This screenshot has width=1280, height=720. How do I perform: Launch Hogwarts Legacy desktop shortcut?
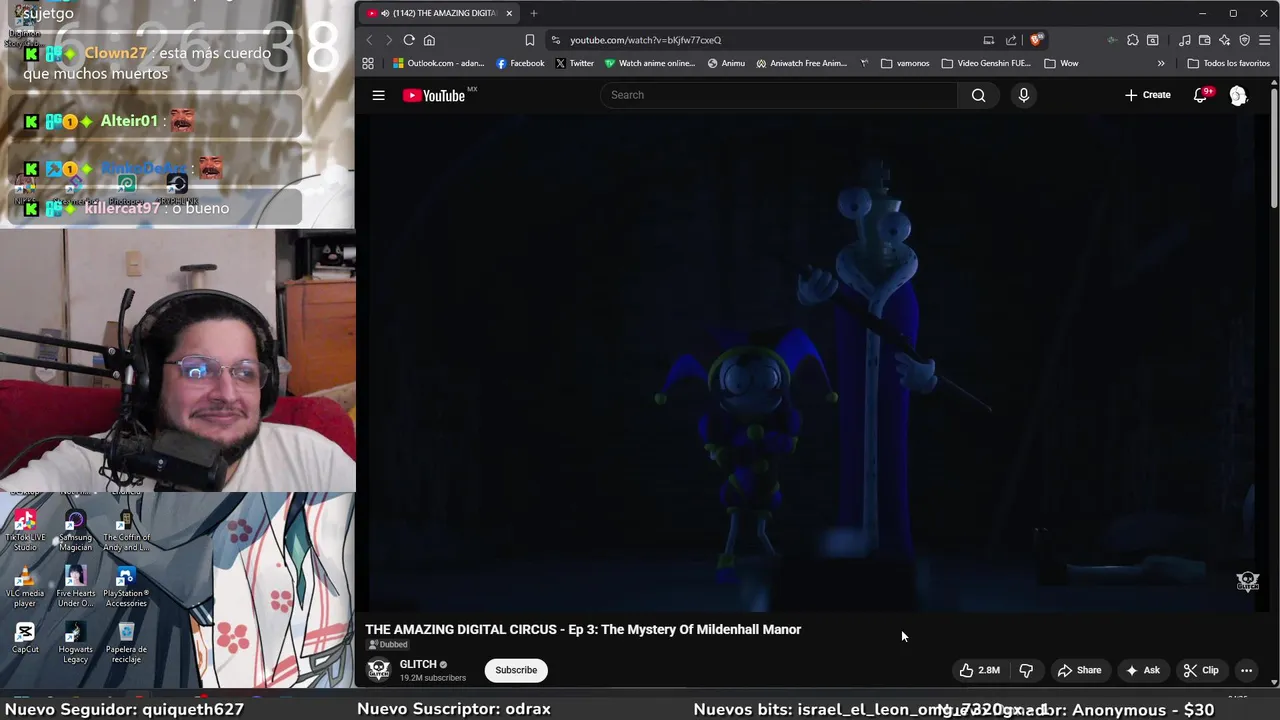click(75, 643)
